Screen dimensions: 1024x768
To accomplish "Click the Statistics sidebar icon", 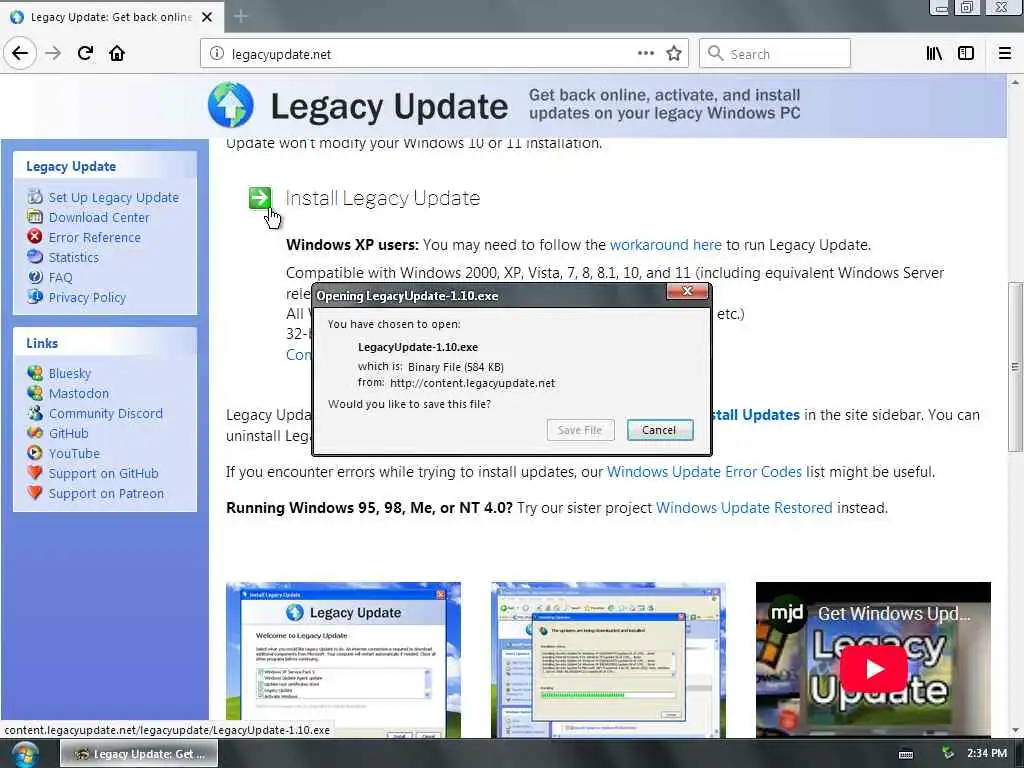I will point(35,257).
